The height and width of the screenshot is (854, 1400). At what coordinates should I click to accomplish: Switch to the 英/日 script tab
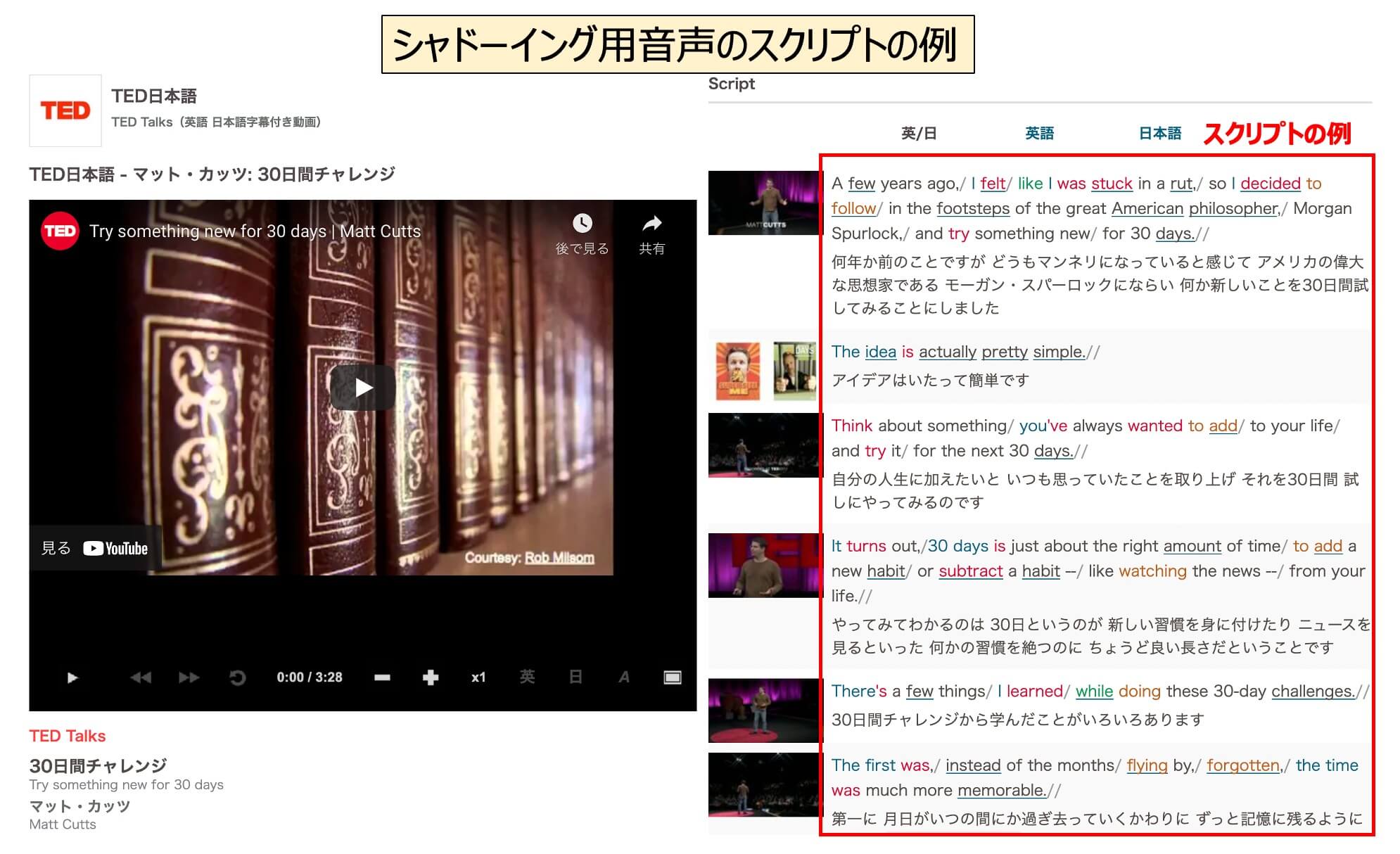[x=919, y=133]
